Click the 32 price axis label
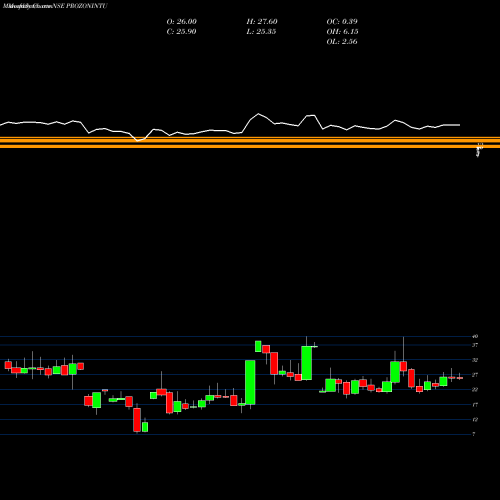Viewport: 500px width, 500px height. pyautogui.click(x=475, y=360)
